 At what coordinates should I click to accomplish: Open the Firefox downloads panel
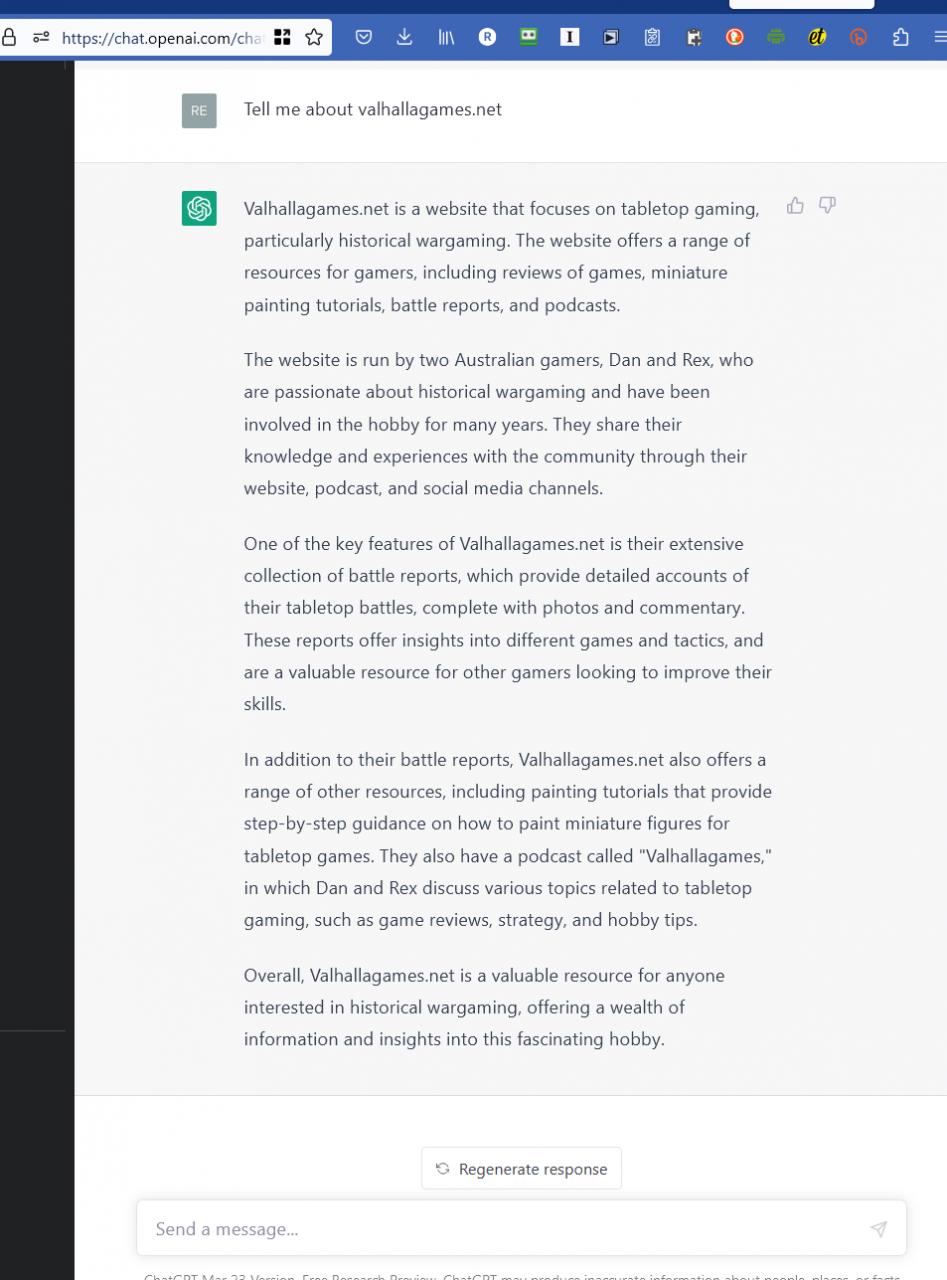click(x=405, y=38)
